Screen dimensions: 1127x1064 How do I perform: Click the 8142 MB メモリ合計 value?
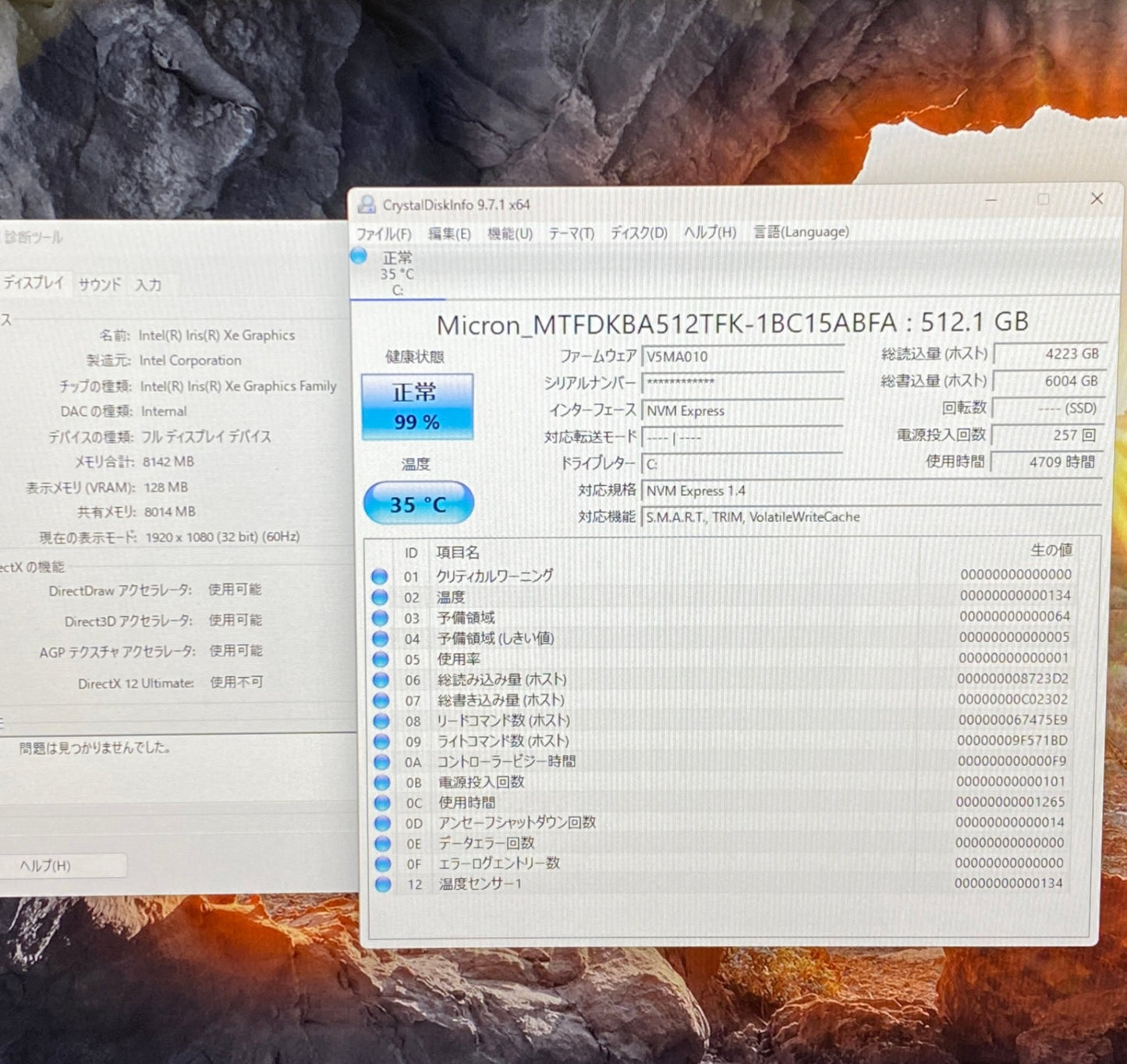tap(168, 462)
